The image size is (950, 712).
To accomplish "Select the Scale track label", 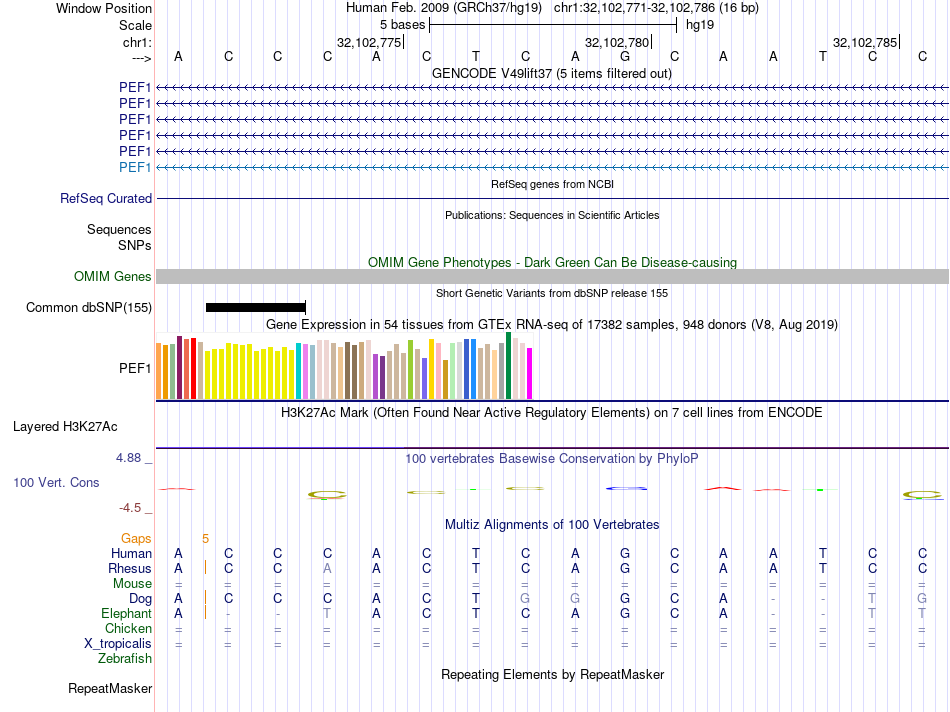I will point(135,25).
